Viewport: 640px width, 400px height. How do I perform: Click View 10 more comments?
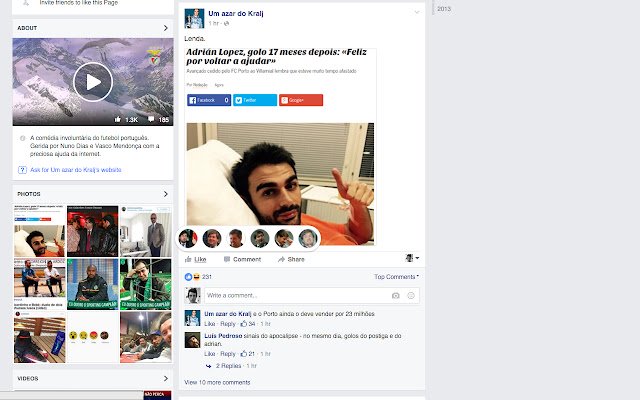(217, 382)
